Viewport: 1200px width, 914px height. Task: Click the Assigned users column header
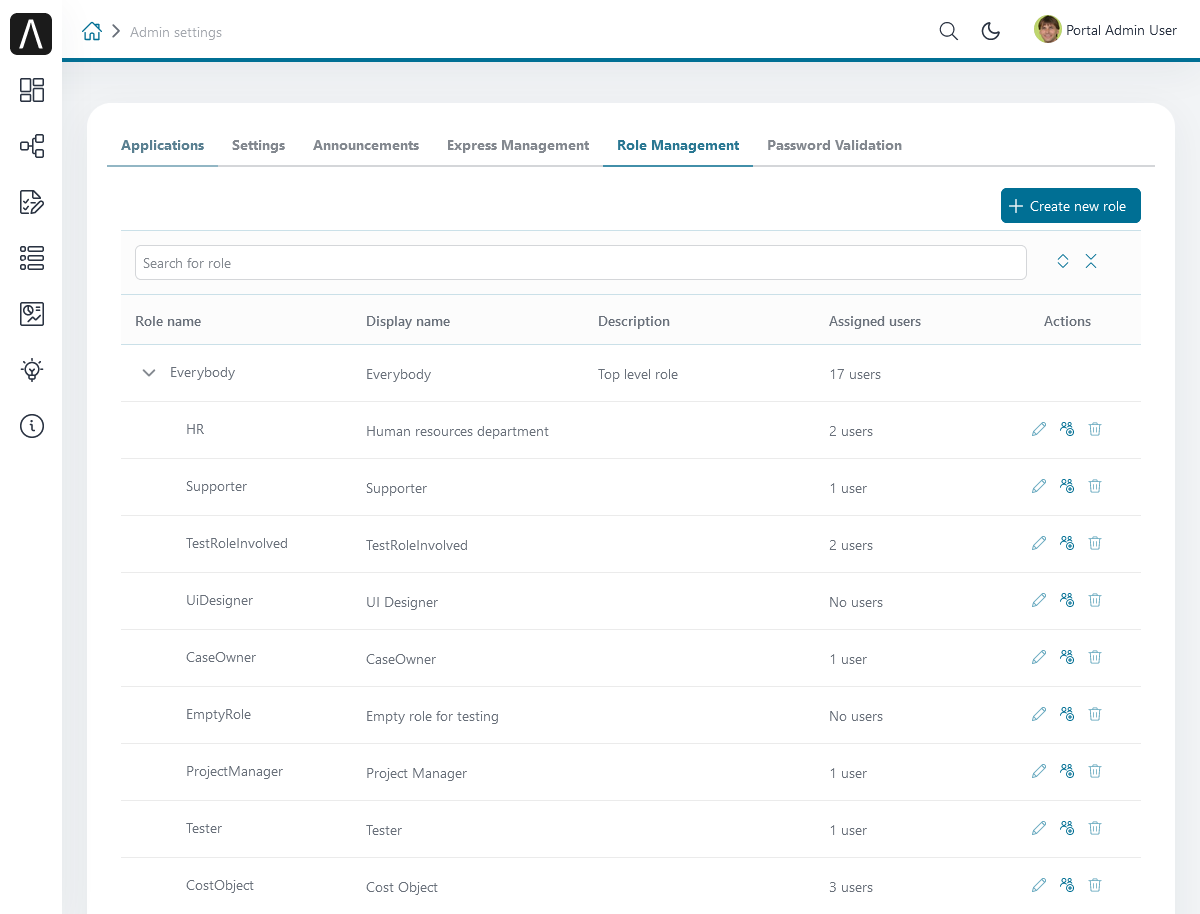[875, 321]
